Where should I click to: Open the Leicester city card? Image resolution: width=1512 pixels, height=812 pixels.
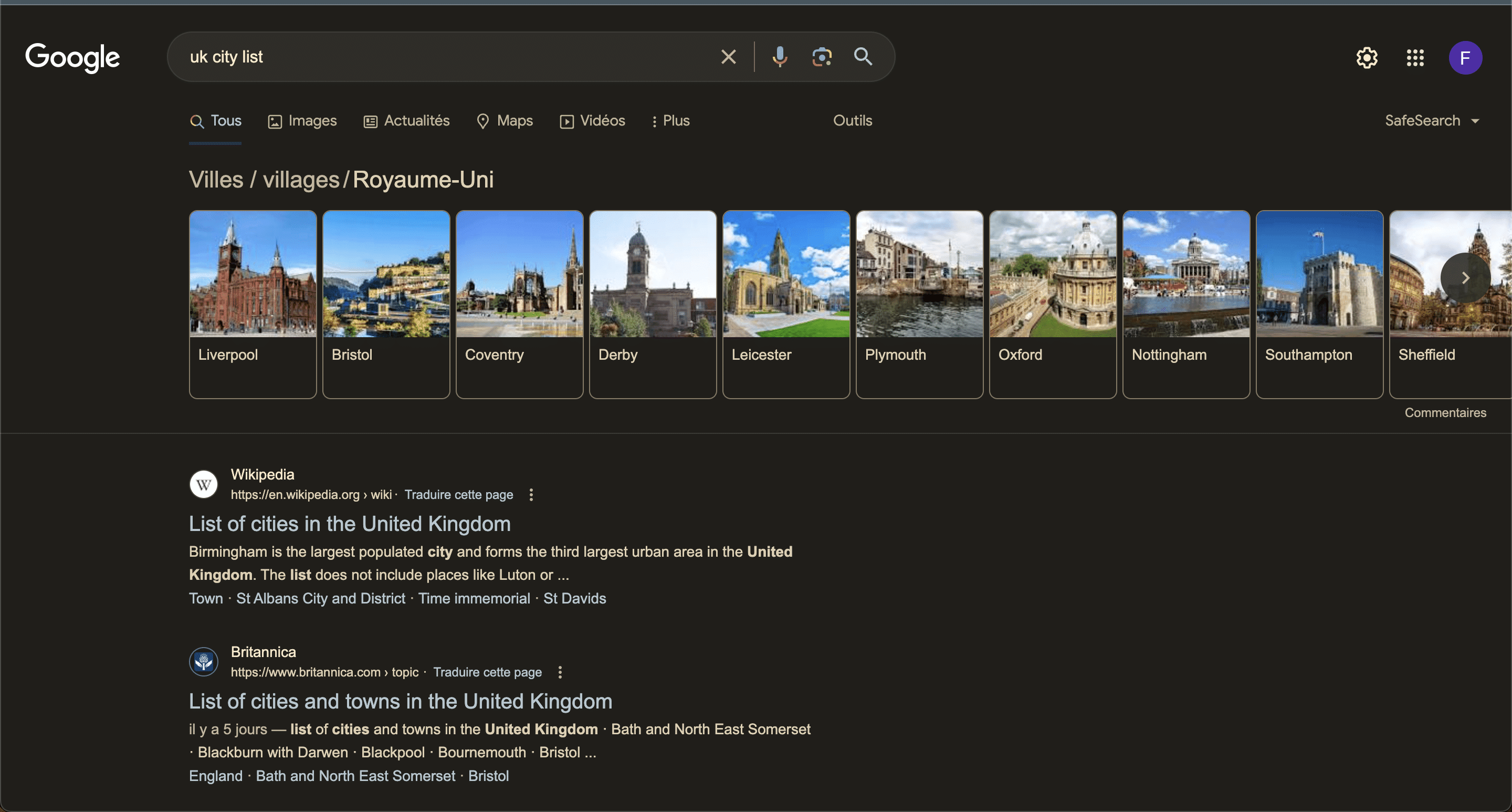[x=786, y=304]
